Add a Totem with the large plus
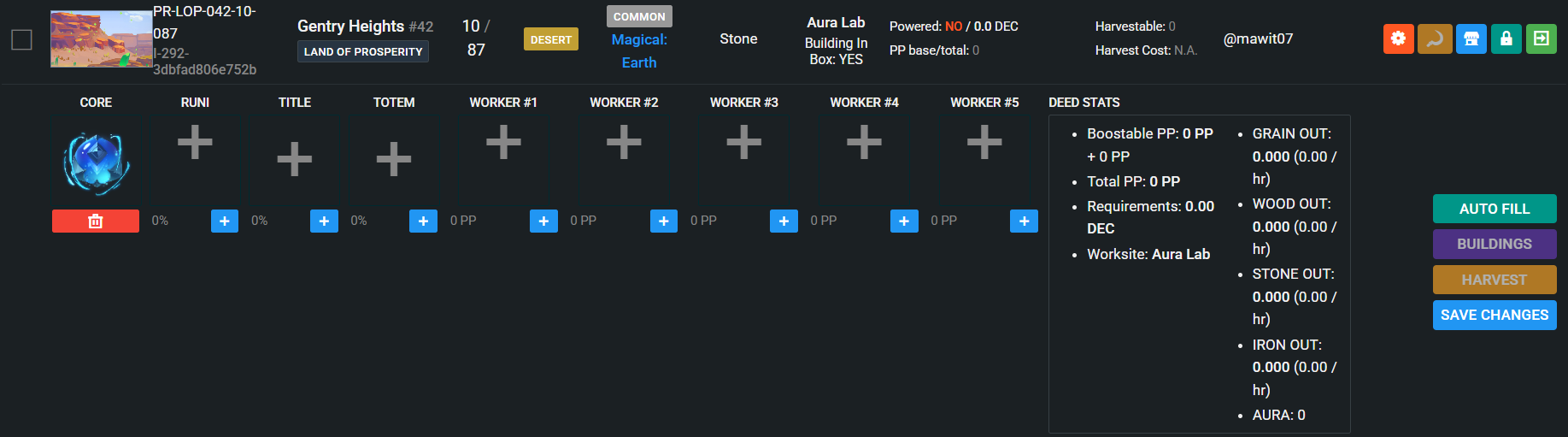 (393, 159)
